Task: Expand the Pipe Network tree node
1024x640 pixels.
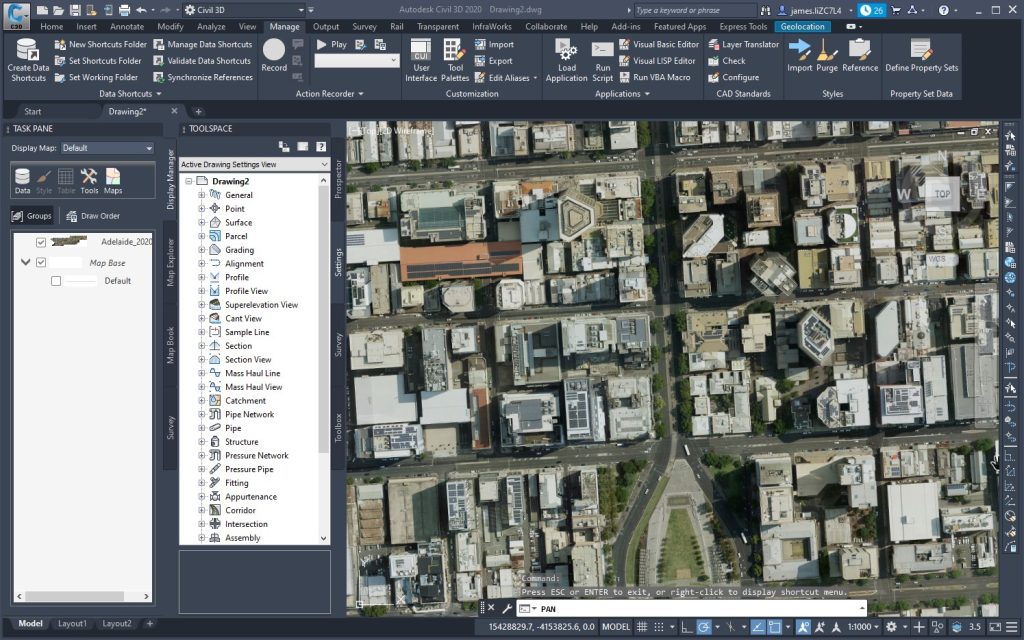Action: click(202, 414)
